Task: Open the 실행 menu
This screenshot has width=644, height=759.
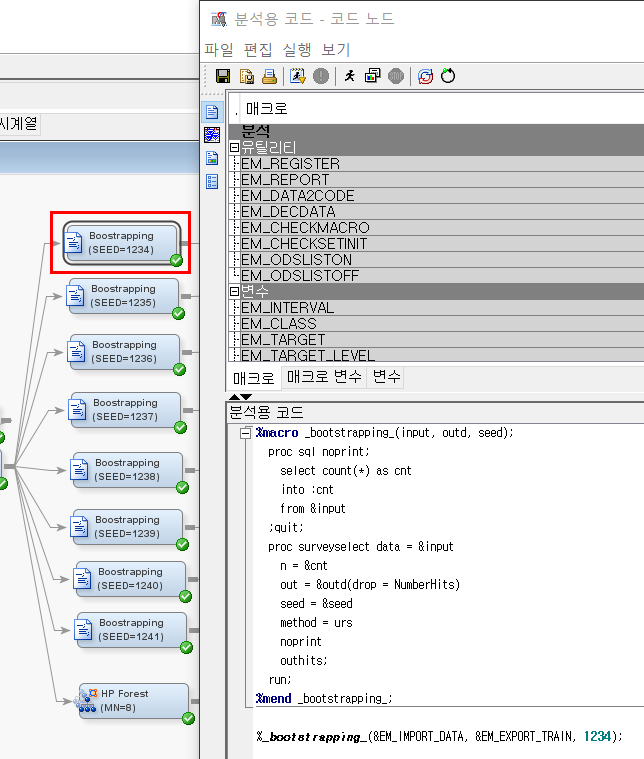Action: click(297, 49)
